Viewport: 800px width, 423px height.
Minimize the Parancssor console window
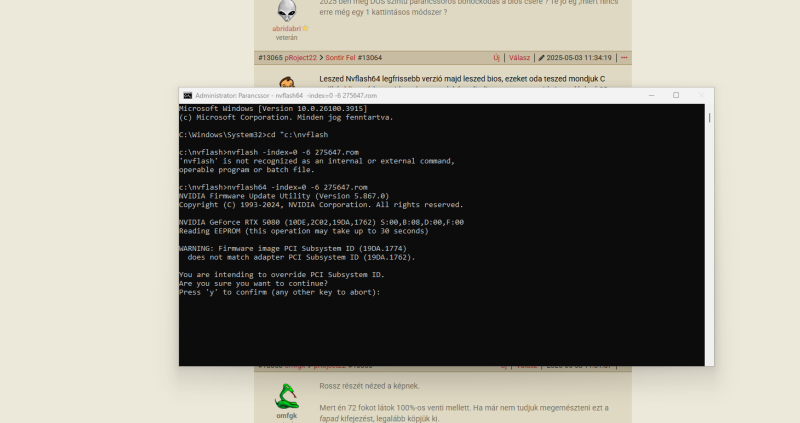(652, 95)
